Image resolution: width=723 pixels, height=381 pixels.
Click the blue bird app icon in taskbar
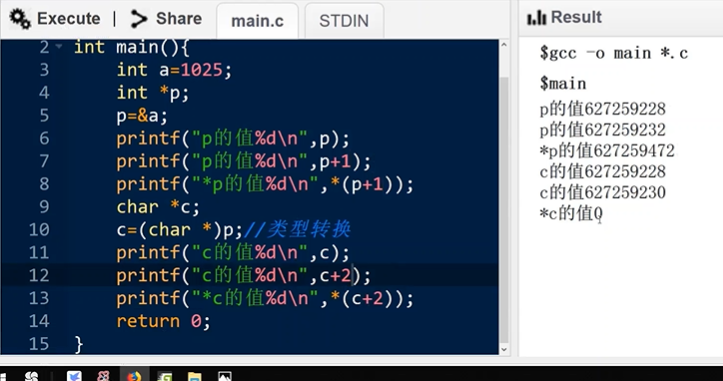[74, 376]
